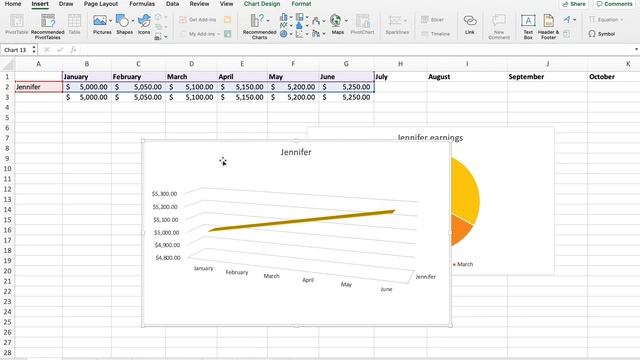This screenshot has width=640, height=360.
Task: Click the Object icon below WordArt
Action: coord(567,34)
